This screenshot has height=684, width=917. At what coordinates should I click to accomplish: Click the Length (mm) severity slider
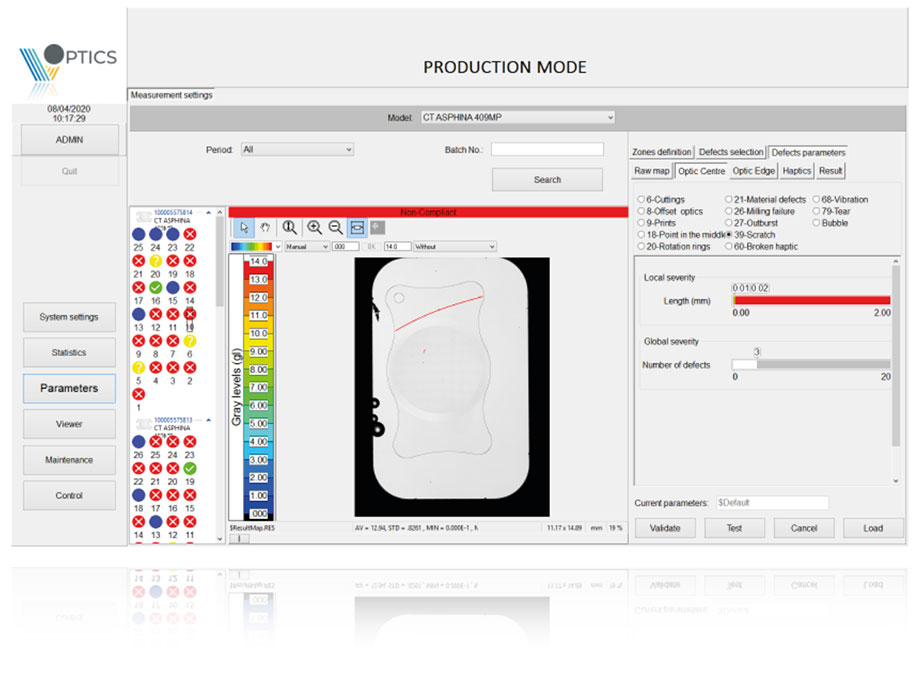pyautogui.click(x=811, y=300)
